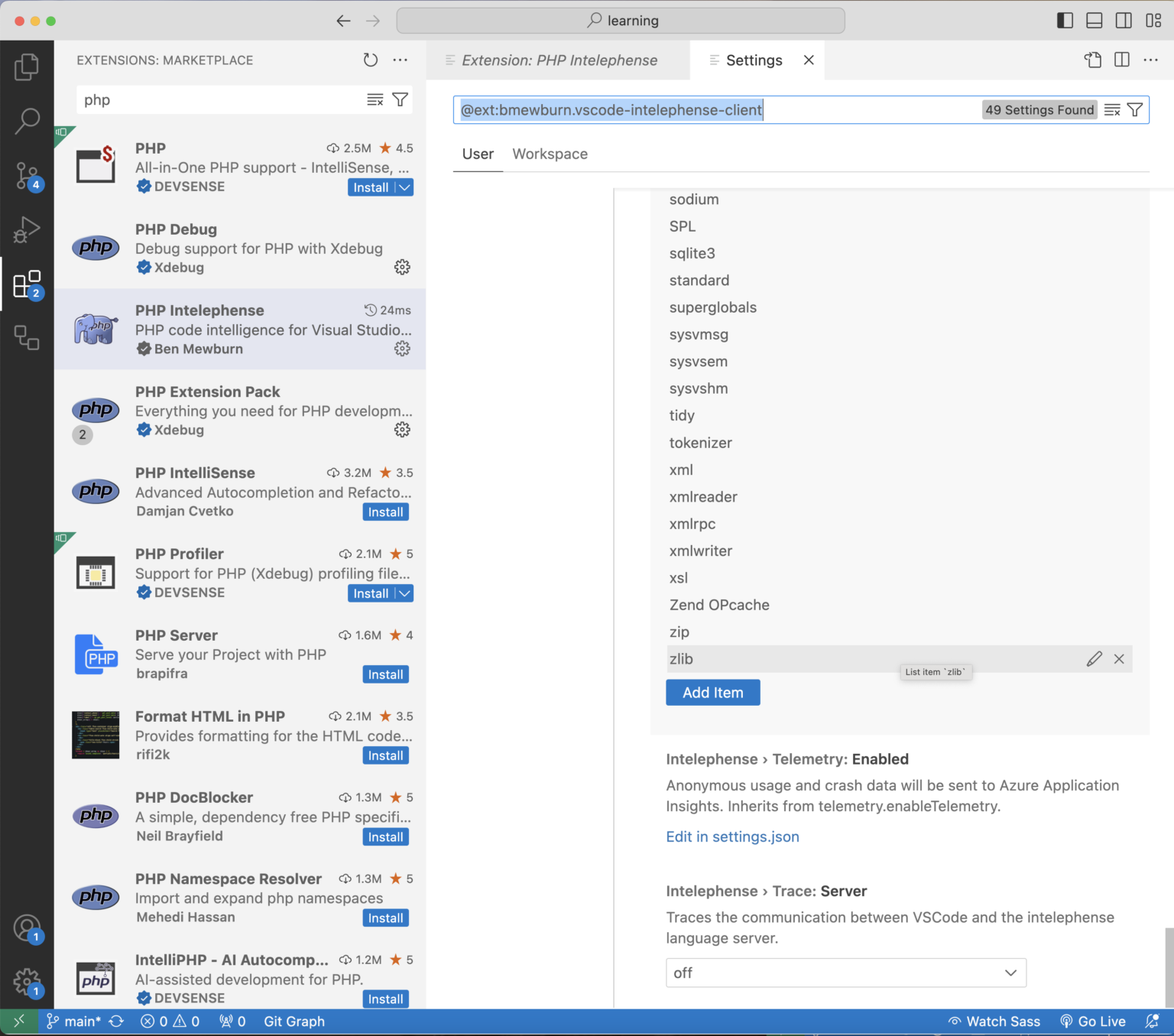1174x1036 pixels.
Task: Open the Intelephense Trace Server dropdown
Action: (845, 973)
